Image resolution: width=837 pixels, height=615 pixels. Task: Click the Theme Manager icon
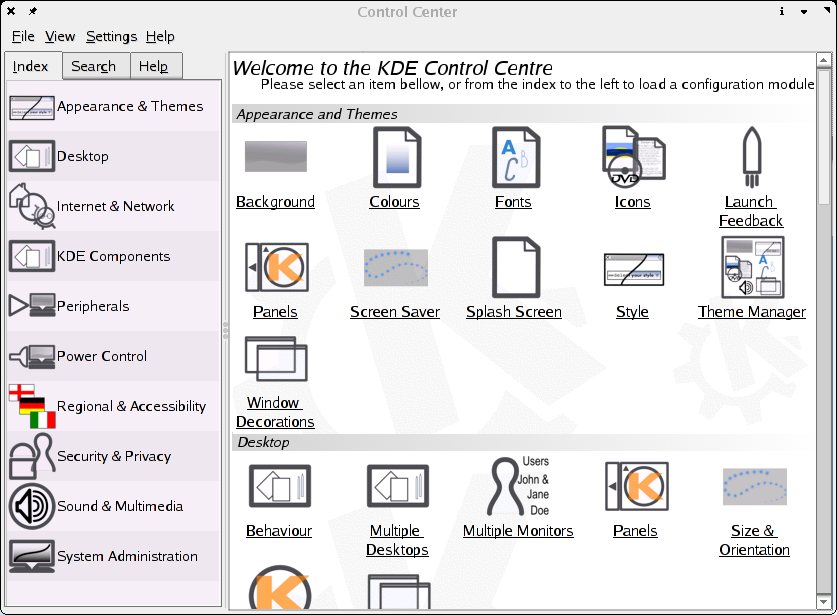(753, 267)
